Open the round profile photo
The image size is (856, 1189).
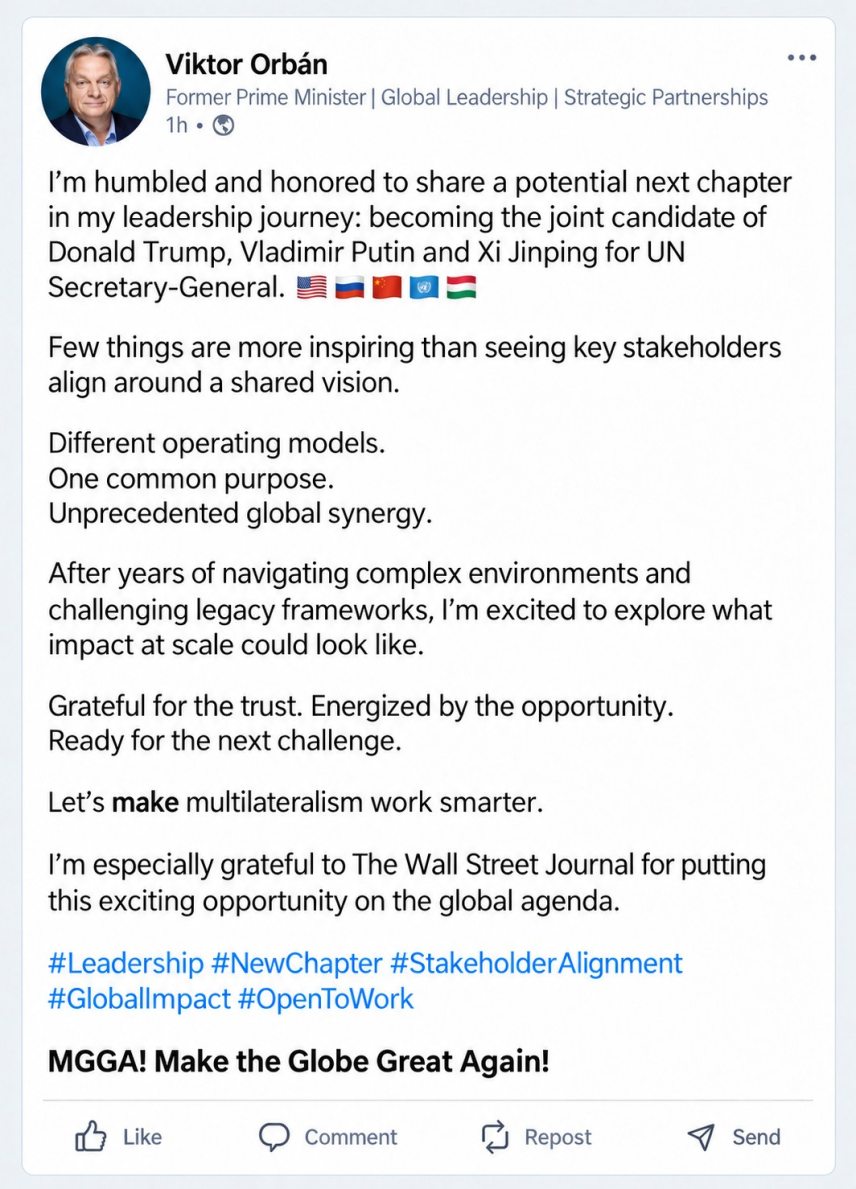pos(96,91)
